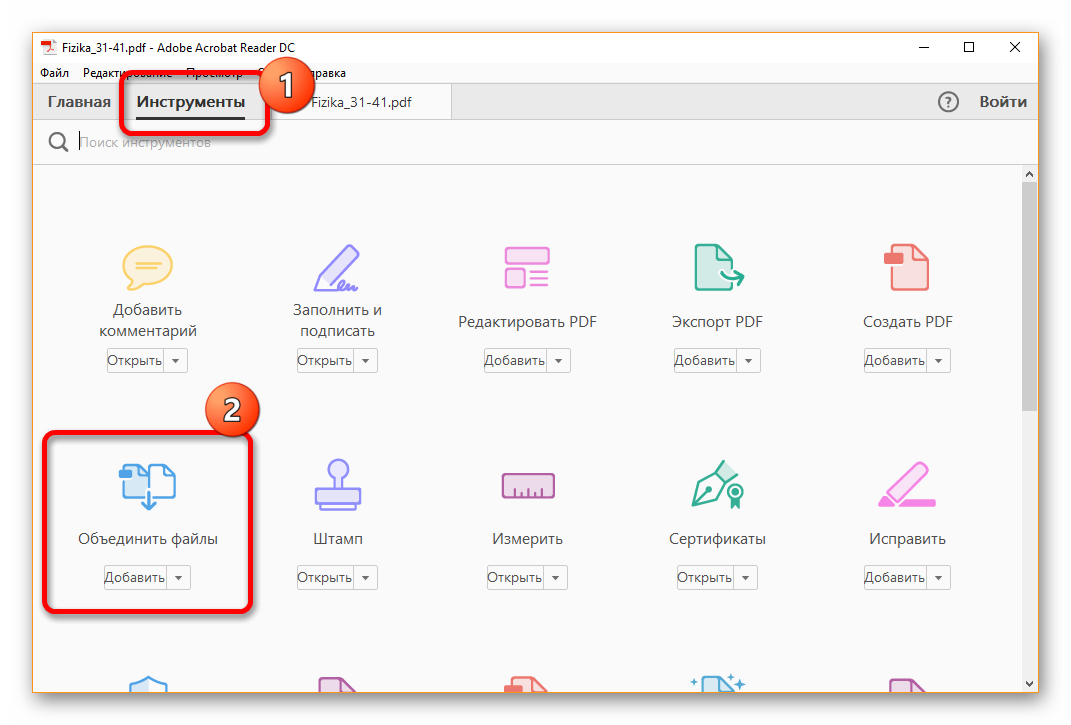Click Открыть under Штамп

(325, 578)
